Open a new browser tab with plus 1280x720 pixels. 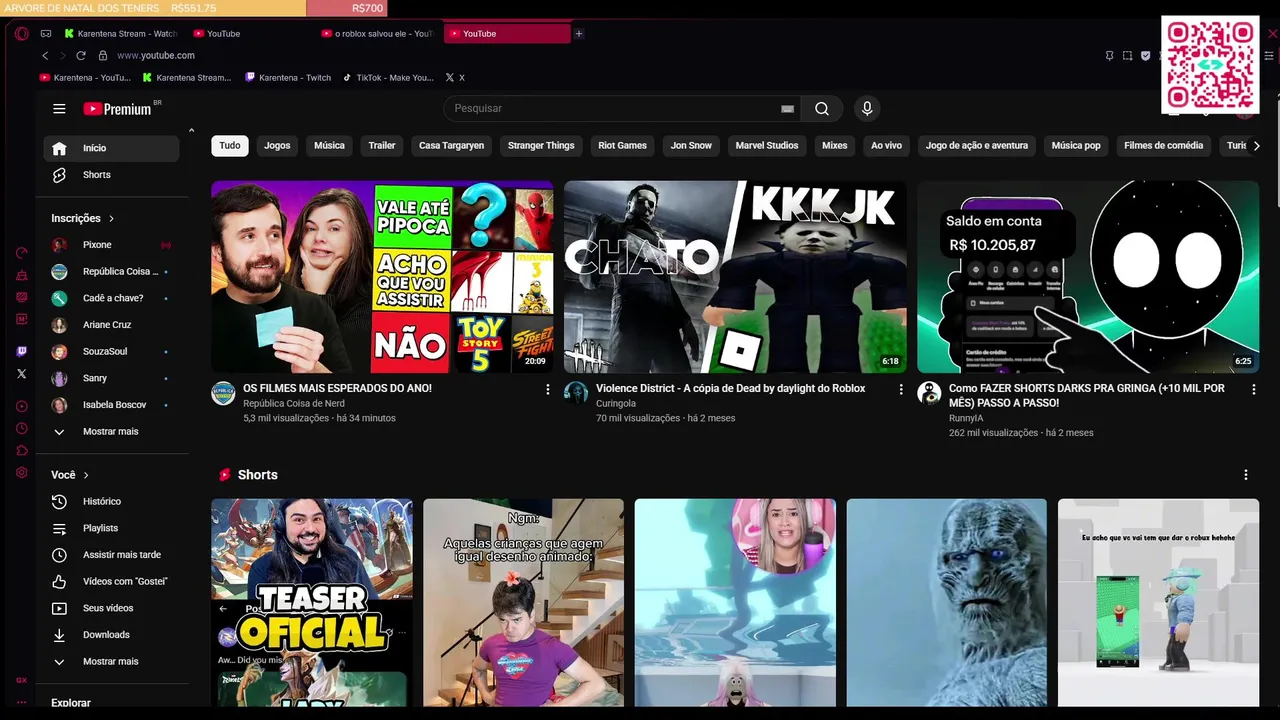(578, 33)
